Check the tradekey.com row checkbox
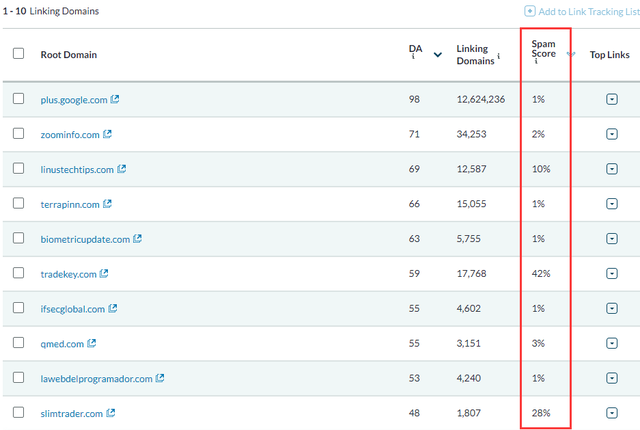 click(18, 273)
